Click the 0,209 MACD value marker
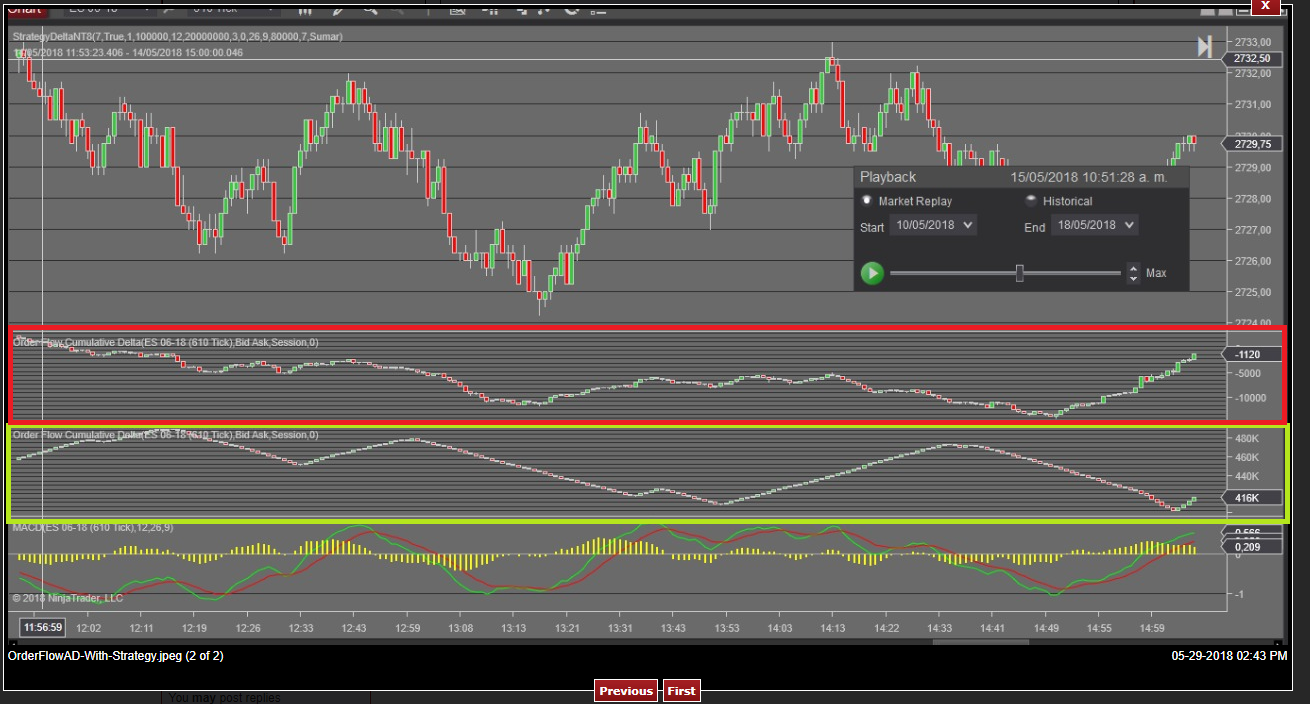The width and height of the screenshot is (1310, 704). coord(1247,547)
